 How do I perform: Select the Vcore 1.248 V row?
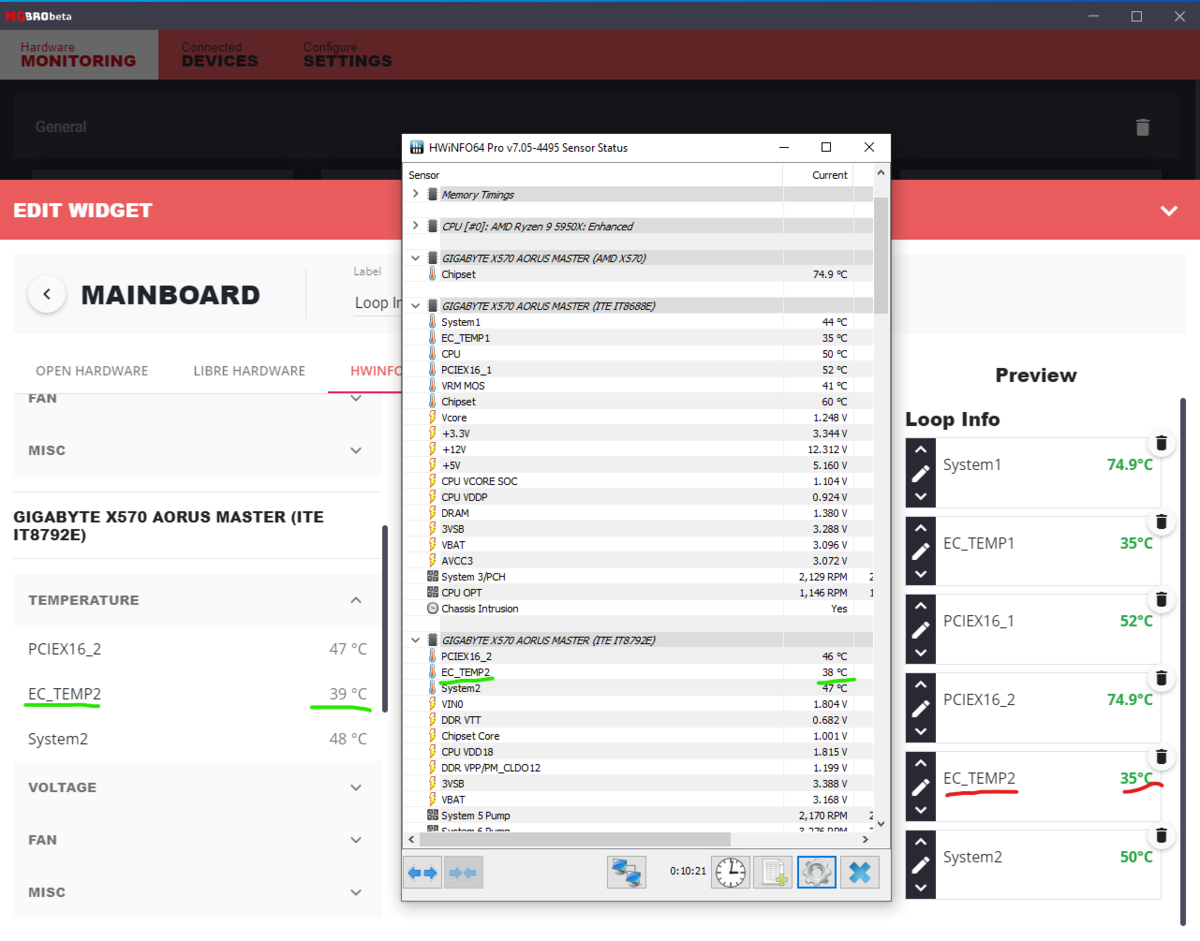coord(638,418)
